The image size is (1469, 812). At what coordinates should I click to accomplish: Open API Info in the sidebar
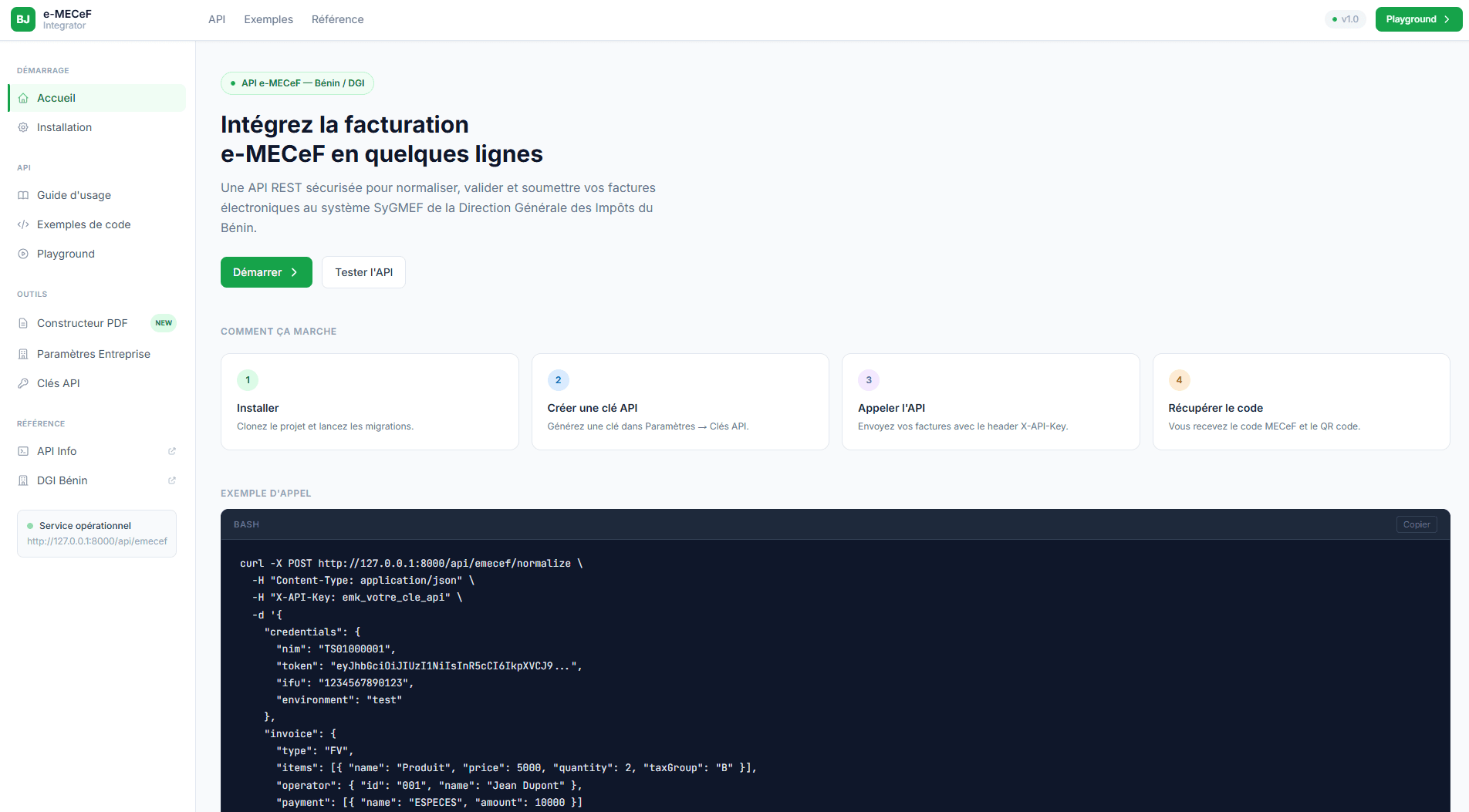96,451
